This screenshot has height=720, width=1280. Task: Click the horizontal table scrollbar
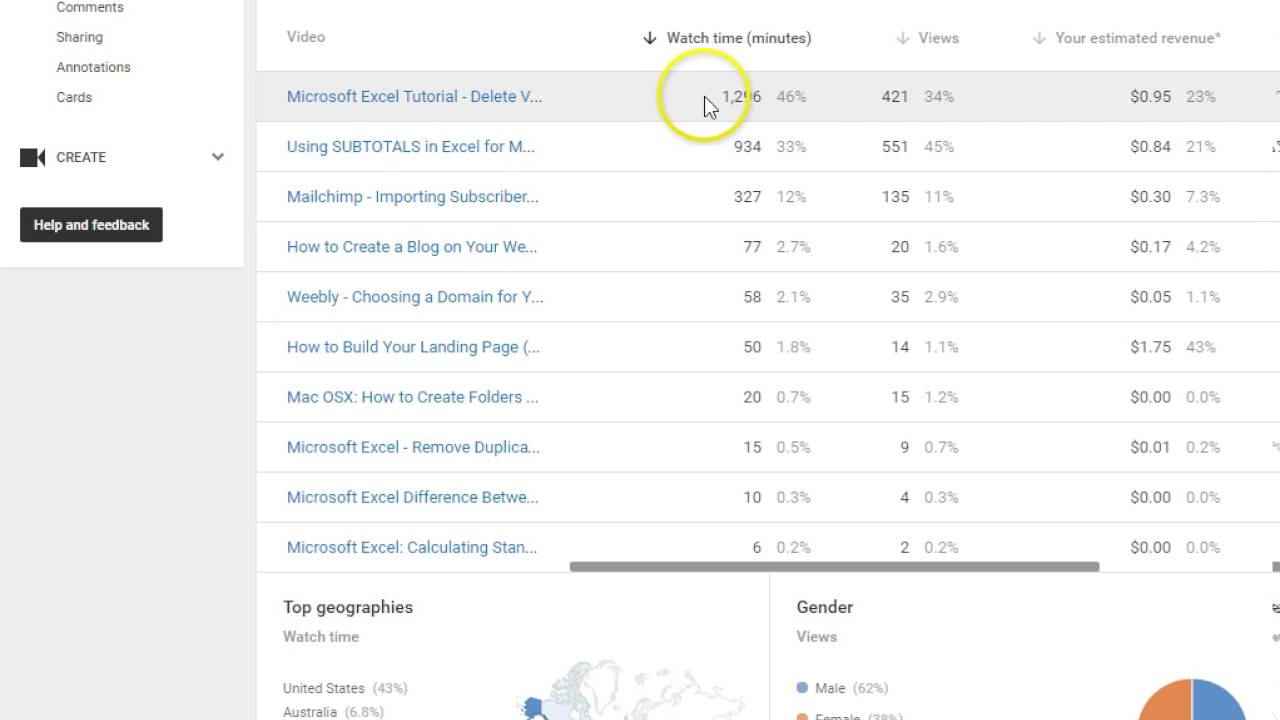tap(834, 567)
